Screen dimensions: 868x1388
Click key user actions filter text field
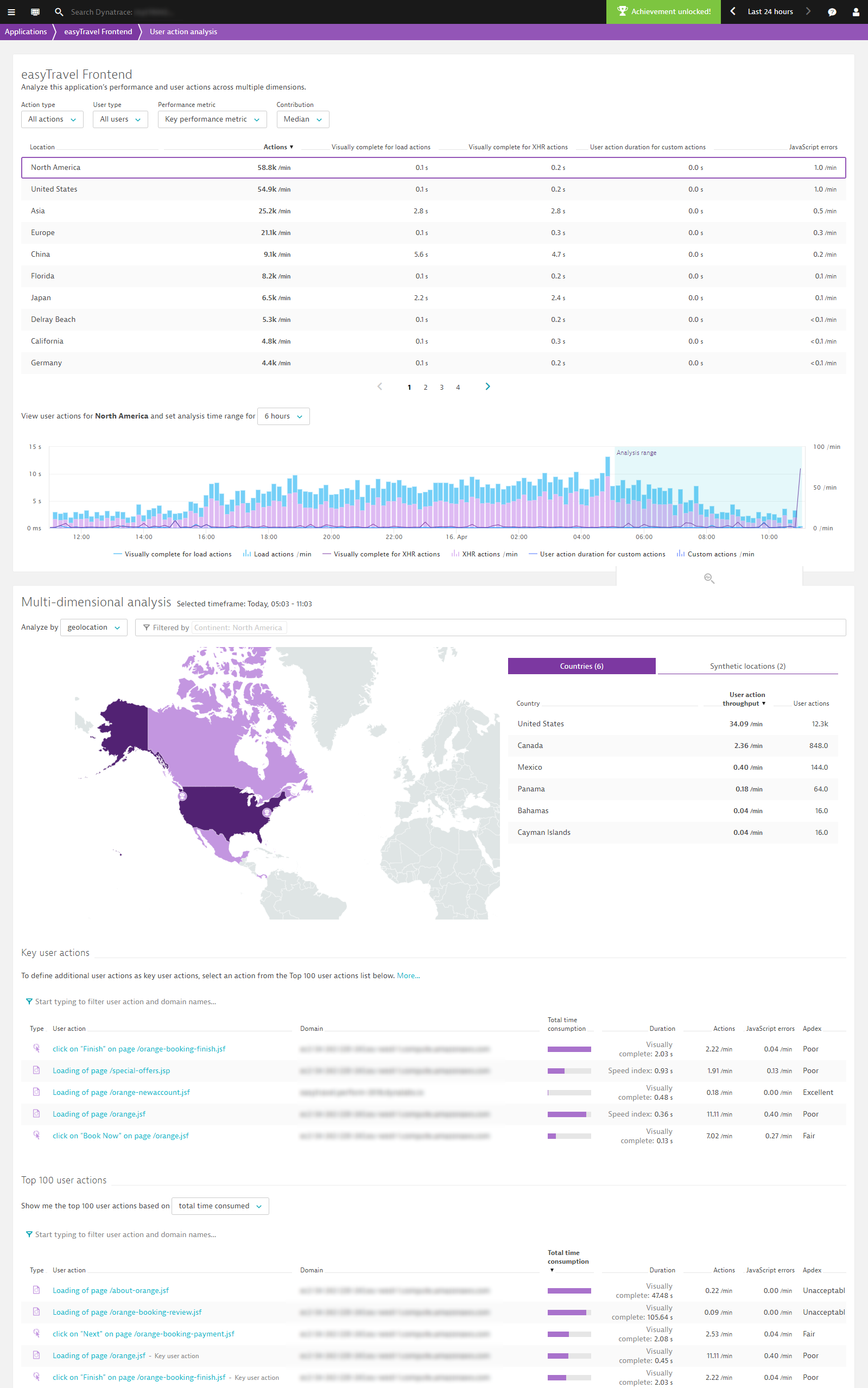point(125,1002)
